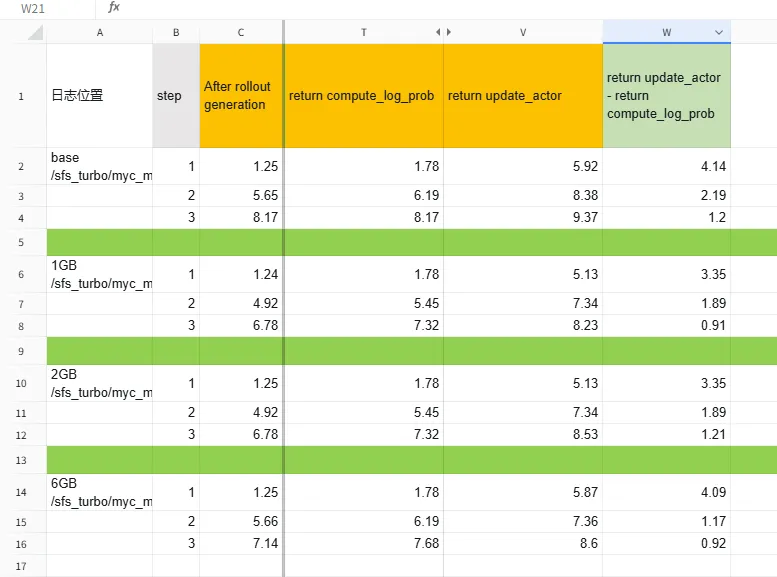The image size is (777, 577).
Task: Click the left arrow revealing hidden columns
Action: [x=437, y=32]
